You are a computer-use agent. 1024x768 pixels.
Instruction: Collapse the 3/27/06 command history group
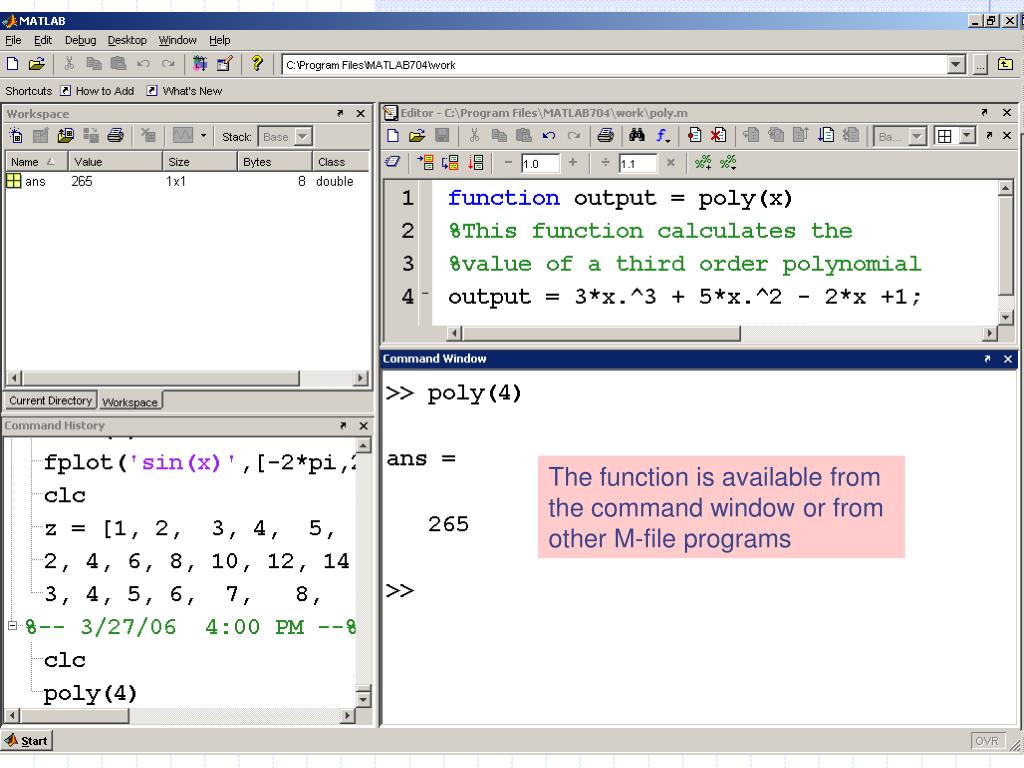[x=12, y=626]
